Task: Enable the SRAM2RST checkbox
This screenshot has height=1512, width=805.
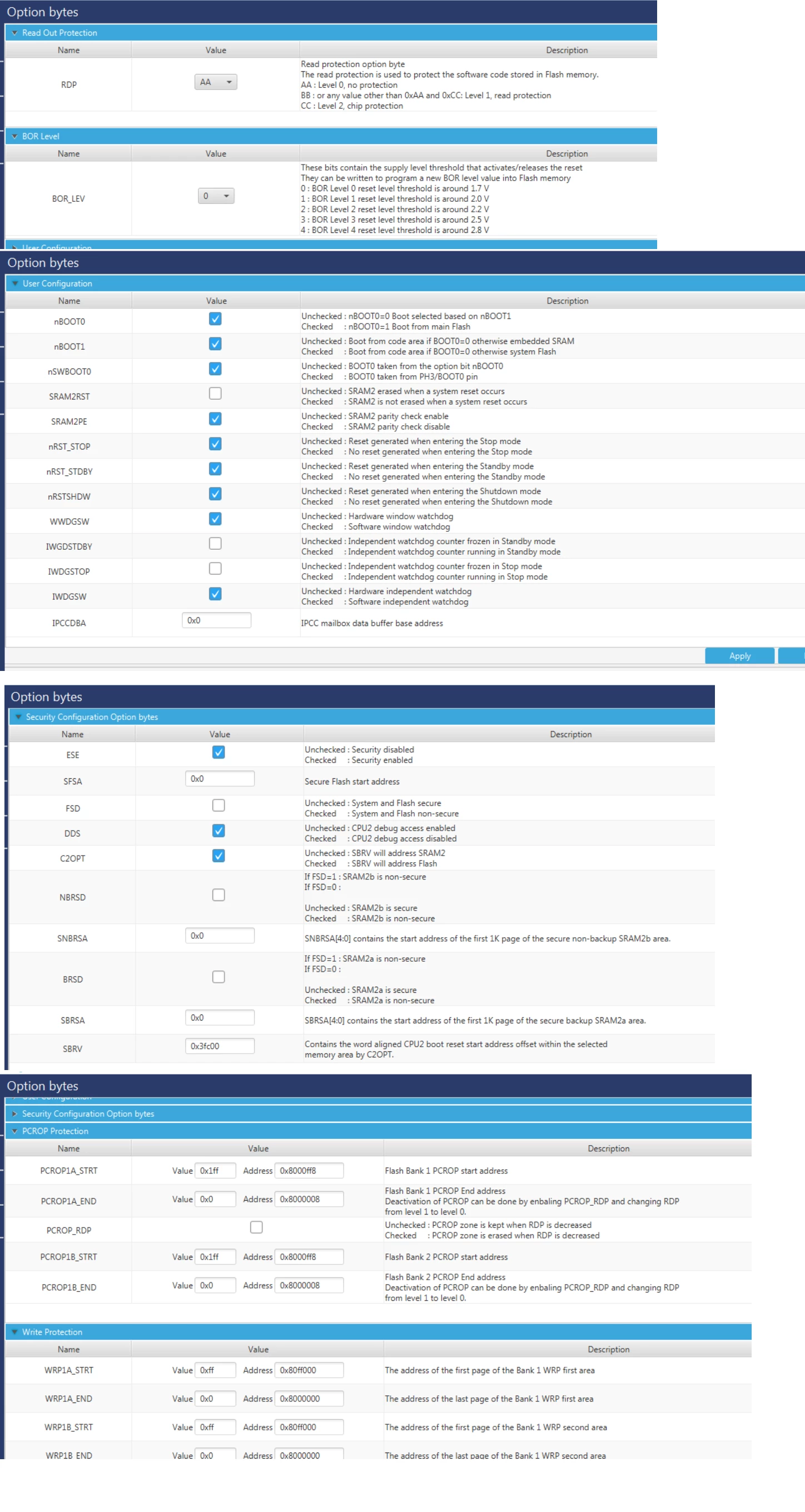Action: click(216, 393)
